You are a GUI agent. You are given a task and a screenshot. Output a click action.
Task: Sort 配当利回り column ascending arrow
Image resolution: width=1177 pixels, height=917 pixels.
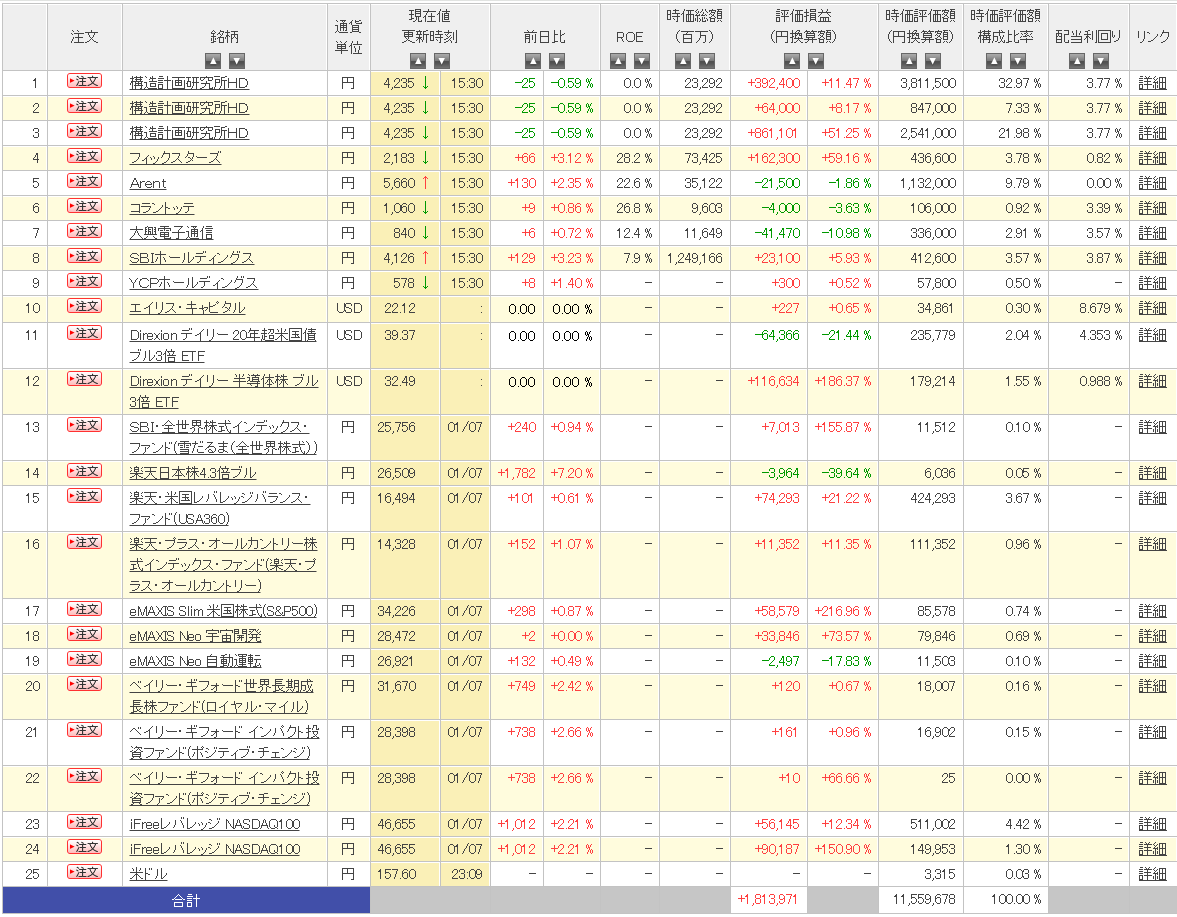coord(1077,61)
